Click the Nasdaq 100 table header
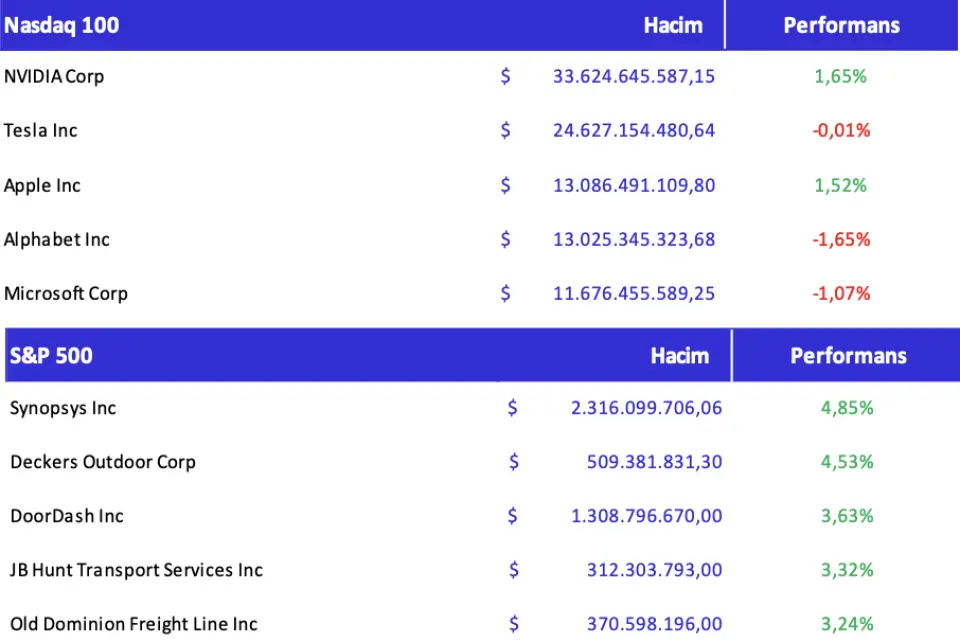 pyautogui.click(x=62, y=25)
